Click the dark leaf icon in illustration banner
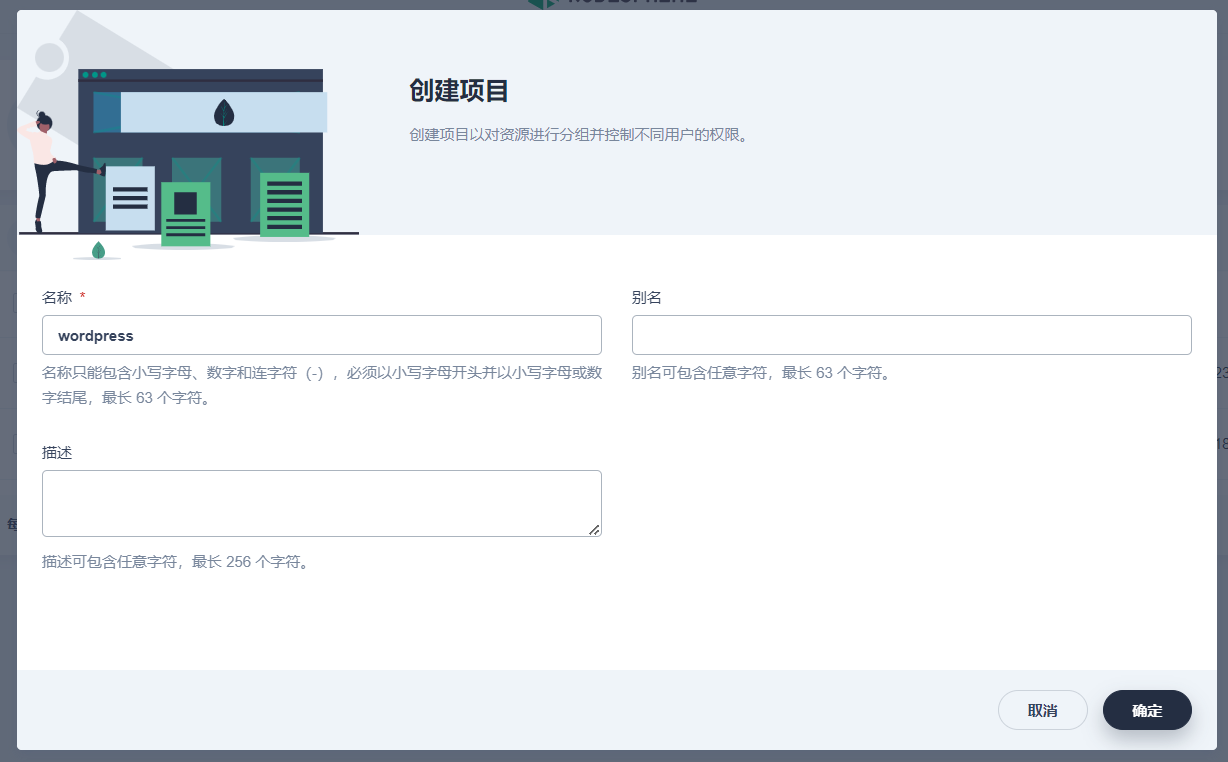Viewport: 1228px width, 762px height. (x=224, y=112)
